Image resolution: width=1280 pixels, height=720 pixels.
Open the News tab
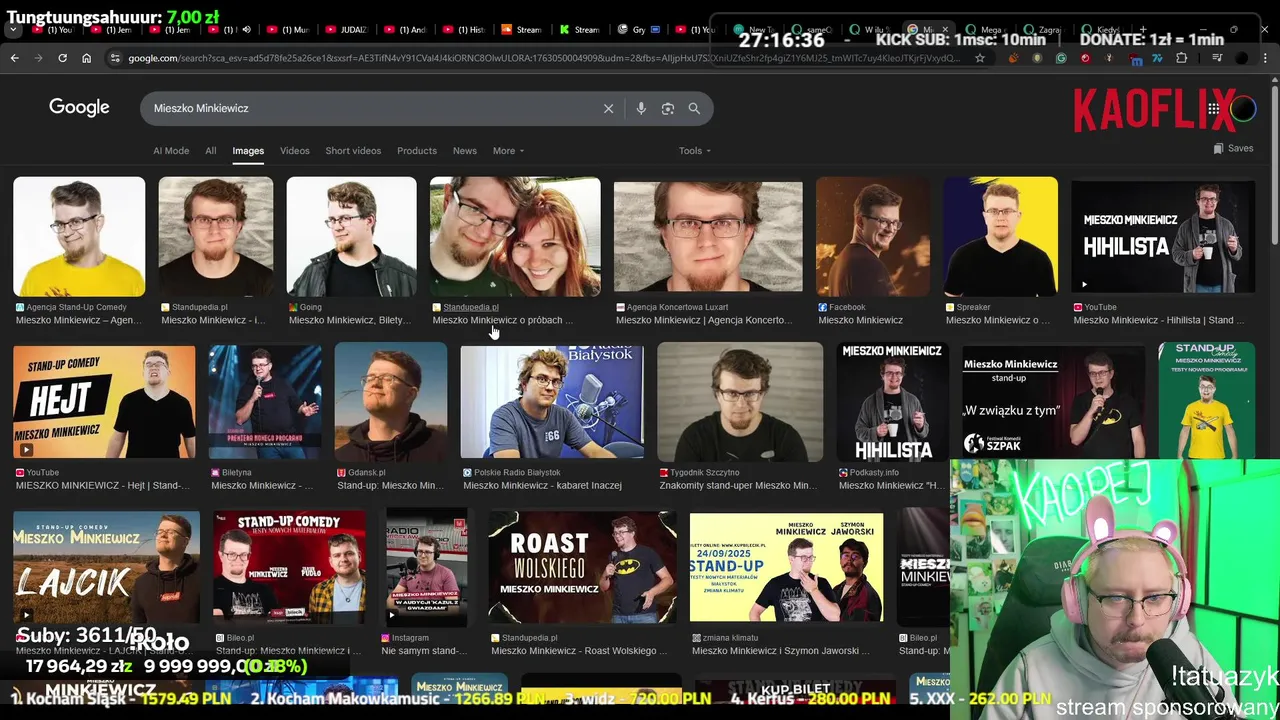[x=465, y=151]
